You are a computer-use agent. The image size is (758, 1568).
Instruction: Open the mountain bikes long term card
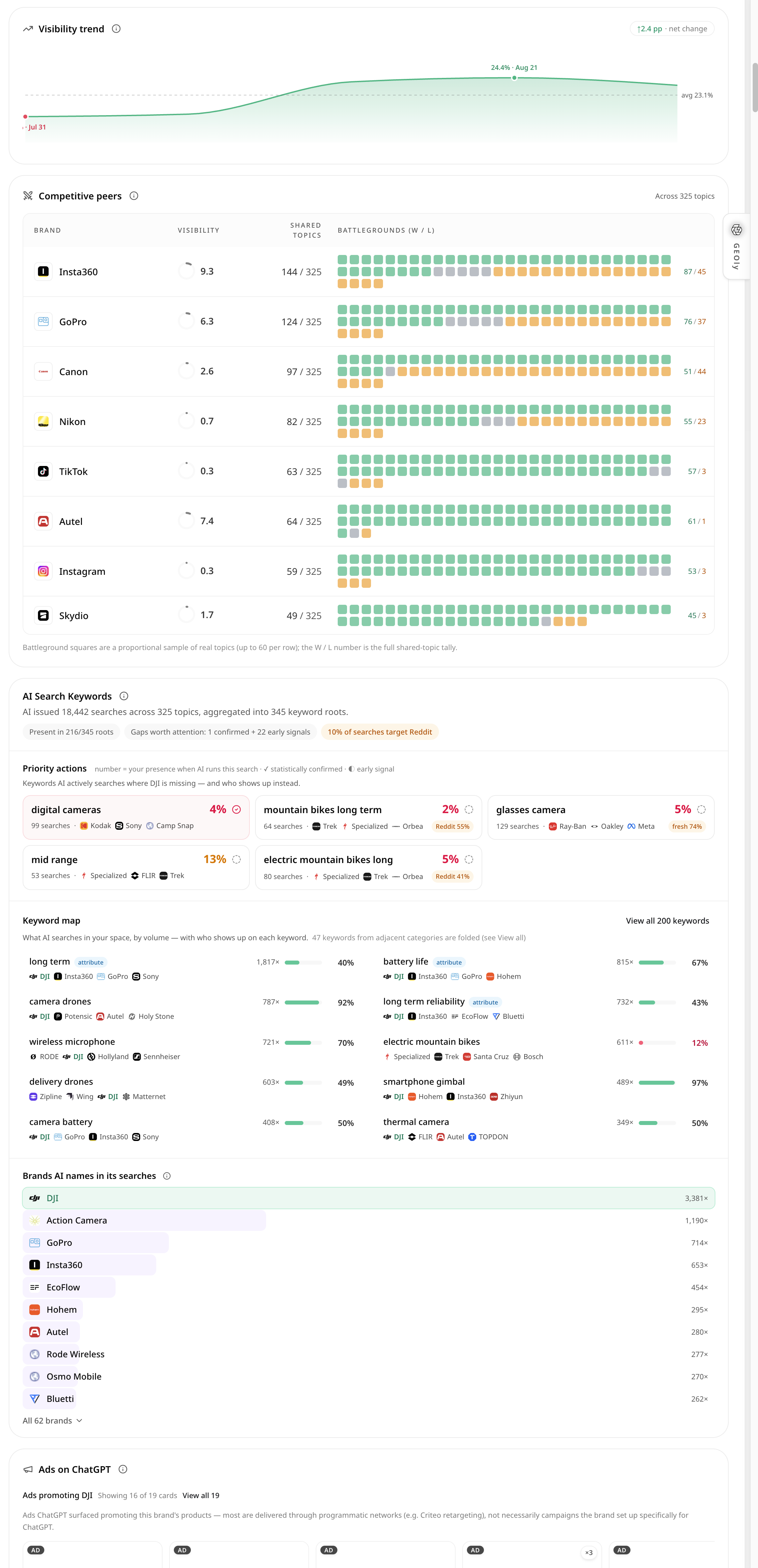click(368, 817)
